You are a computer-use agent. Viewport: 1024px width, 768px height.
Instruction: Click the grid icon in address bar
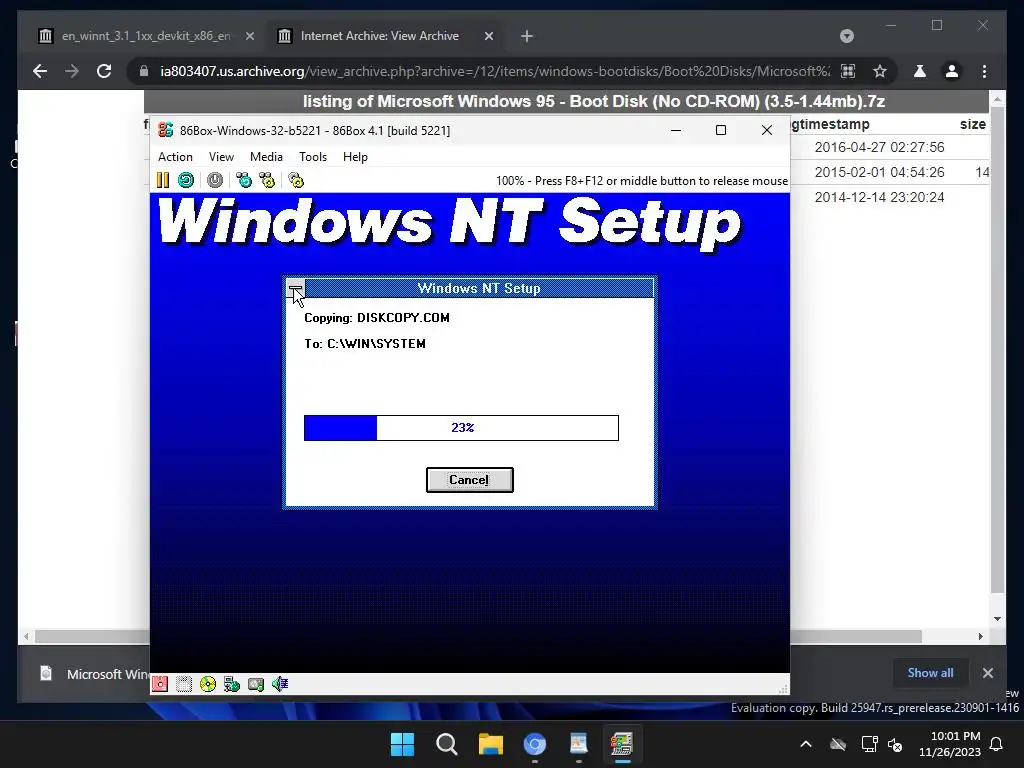(x=848, y=71)
